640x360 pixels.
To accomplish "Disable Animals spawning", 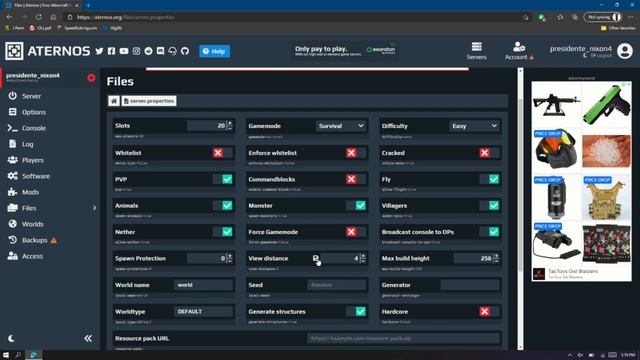I will pos(222,205).
